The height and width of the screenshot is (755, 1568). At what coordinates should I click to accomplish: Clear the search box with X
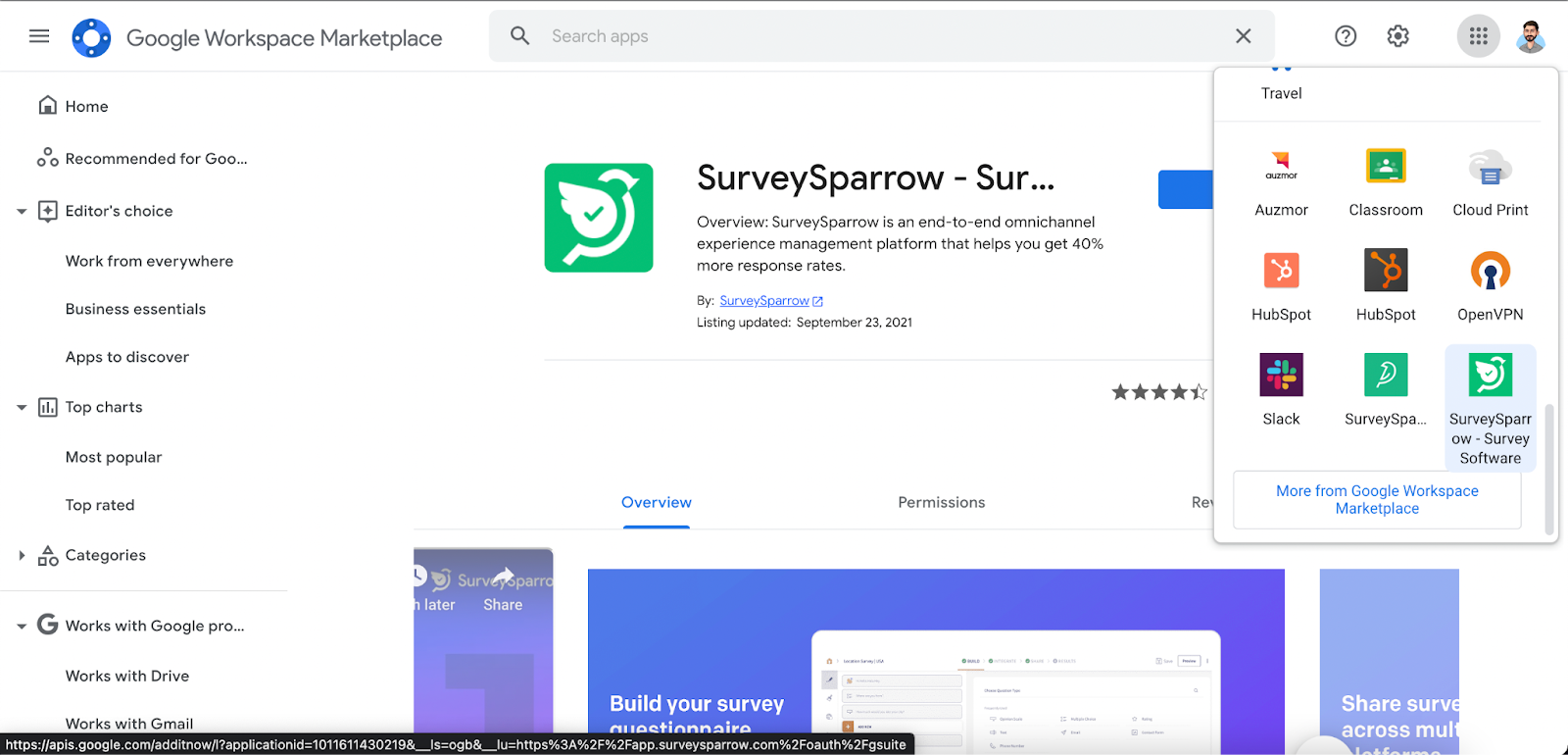[1243, 36]
